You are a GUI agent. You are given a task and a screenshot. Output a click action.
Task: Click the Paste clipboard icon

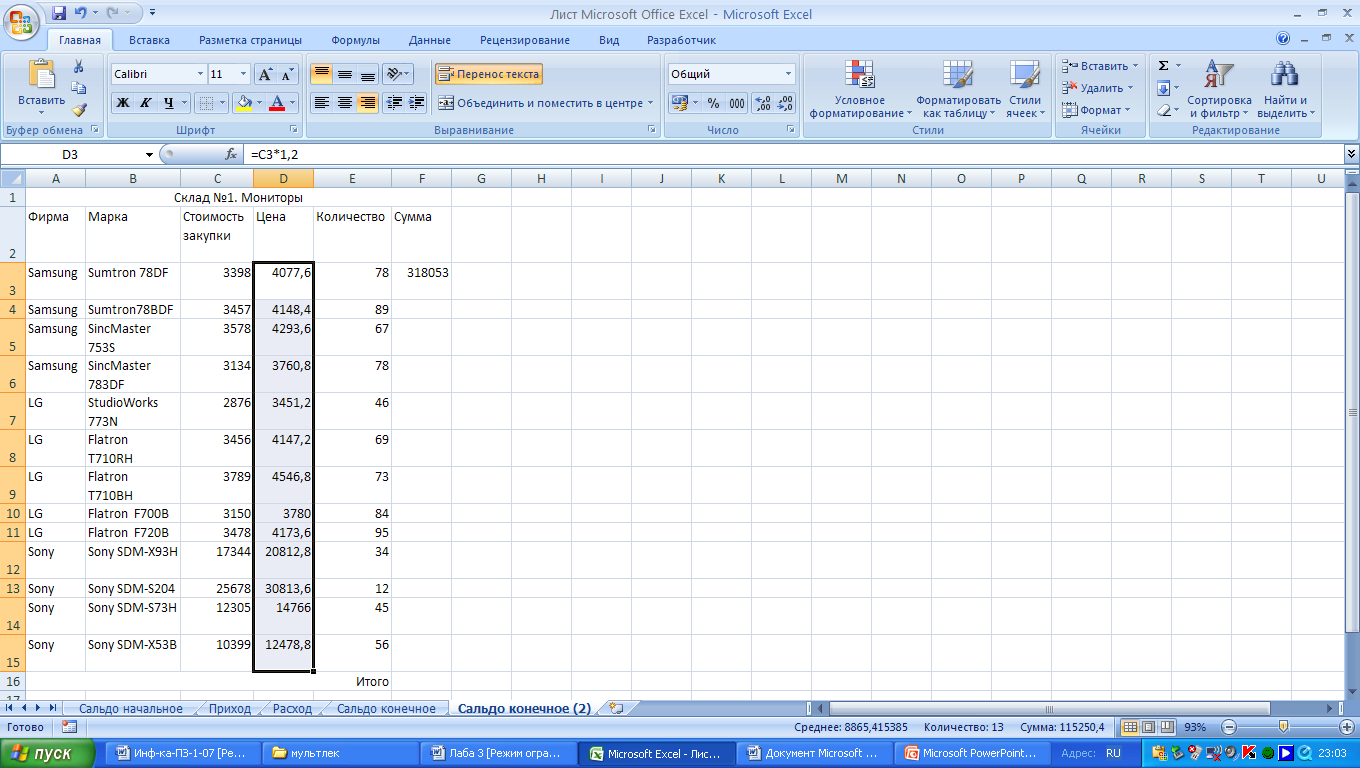(42, 75)
